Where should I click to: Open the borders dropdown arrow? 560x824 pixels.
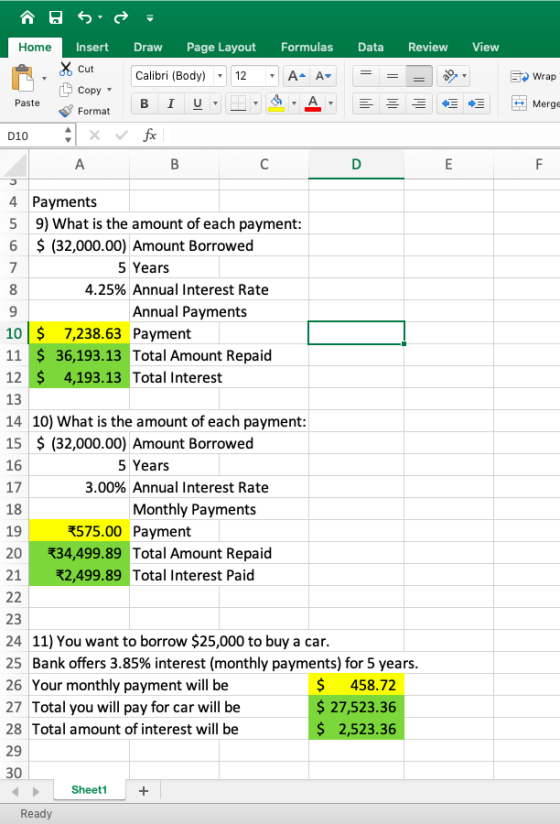[256, 104]
